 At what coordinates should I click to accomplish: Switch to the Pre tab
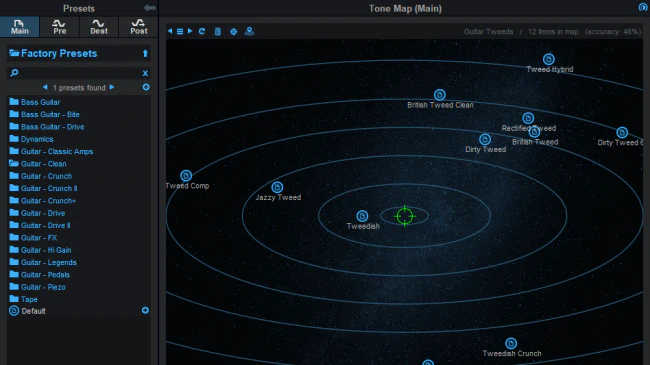59,27
